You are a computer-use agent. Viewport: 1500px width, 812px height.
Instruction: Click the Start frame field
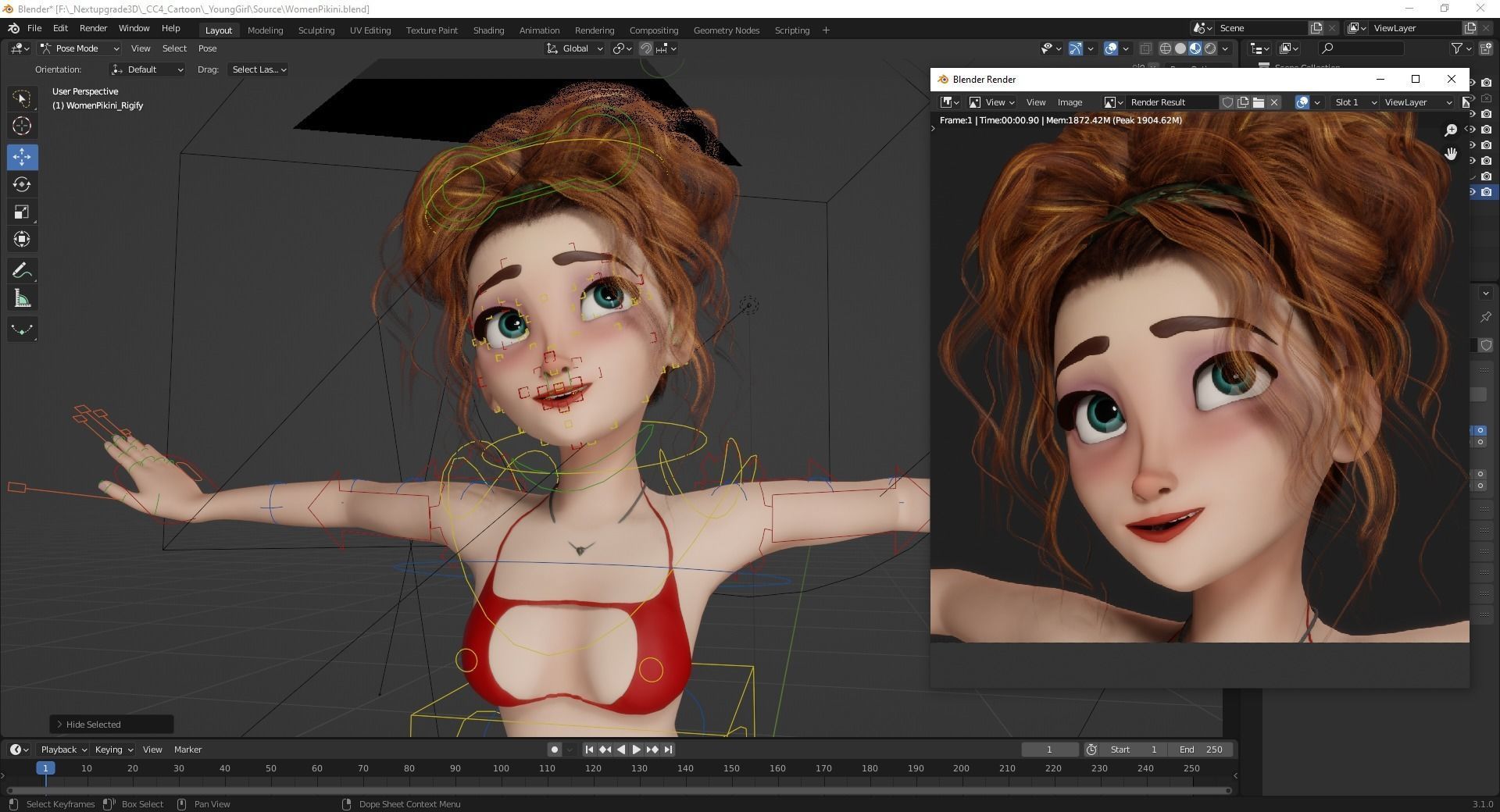tap(1134, 750)
